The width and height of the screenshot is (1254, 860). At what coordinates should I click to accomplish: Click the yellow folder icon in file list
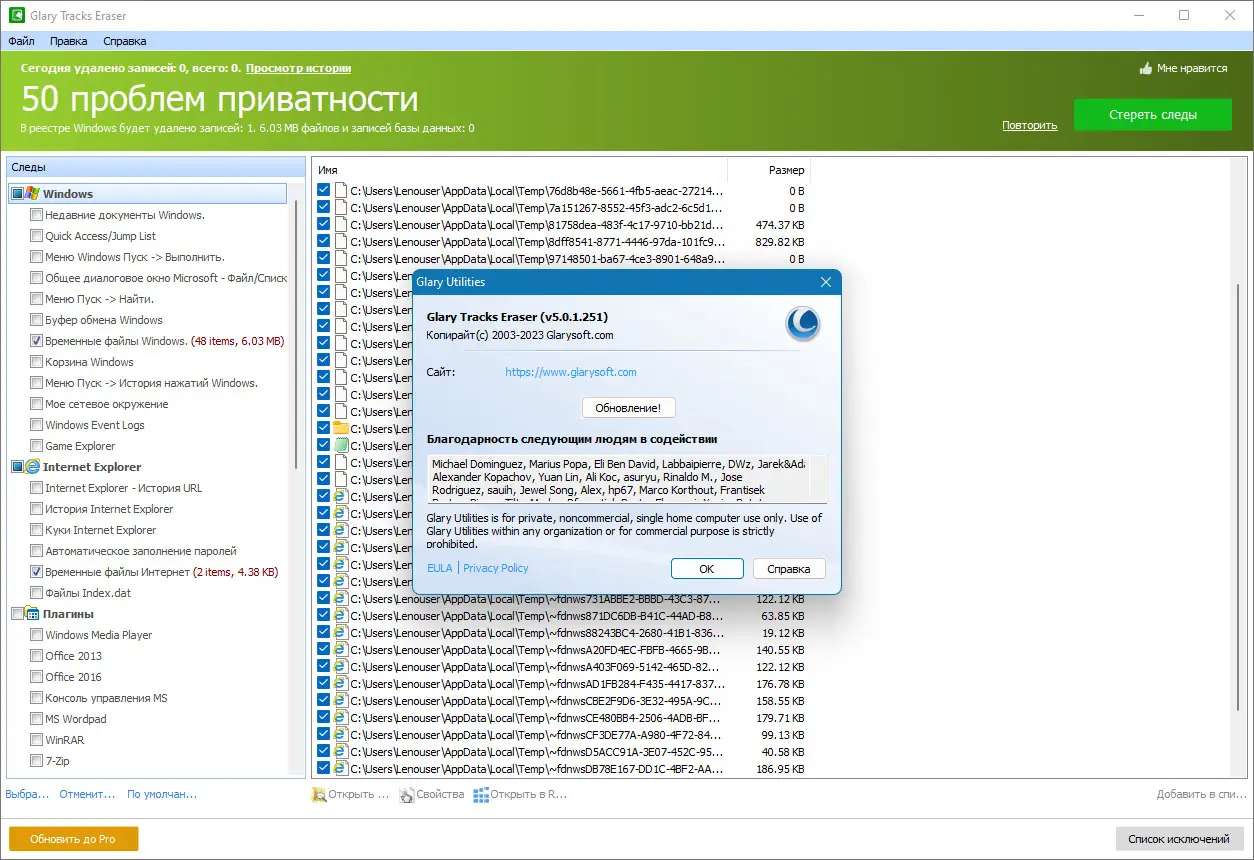[340, 428]
